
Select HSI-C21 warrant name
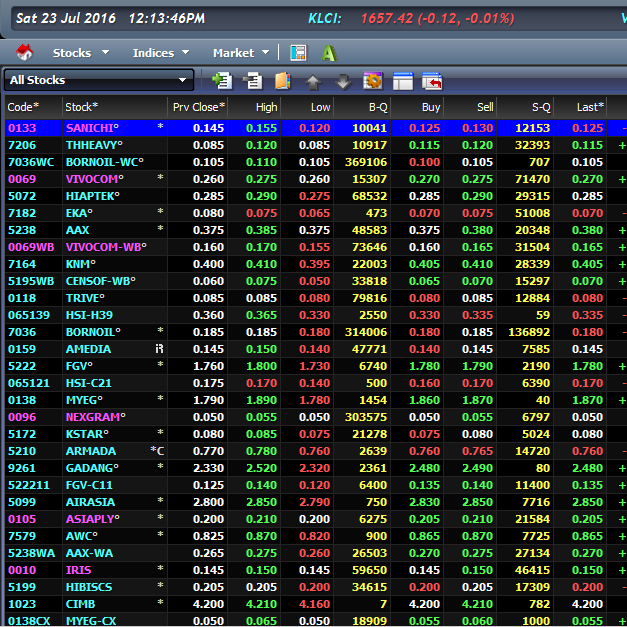point(88,383)
